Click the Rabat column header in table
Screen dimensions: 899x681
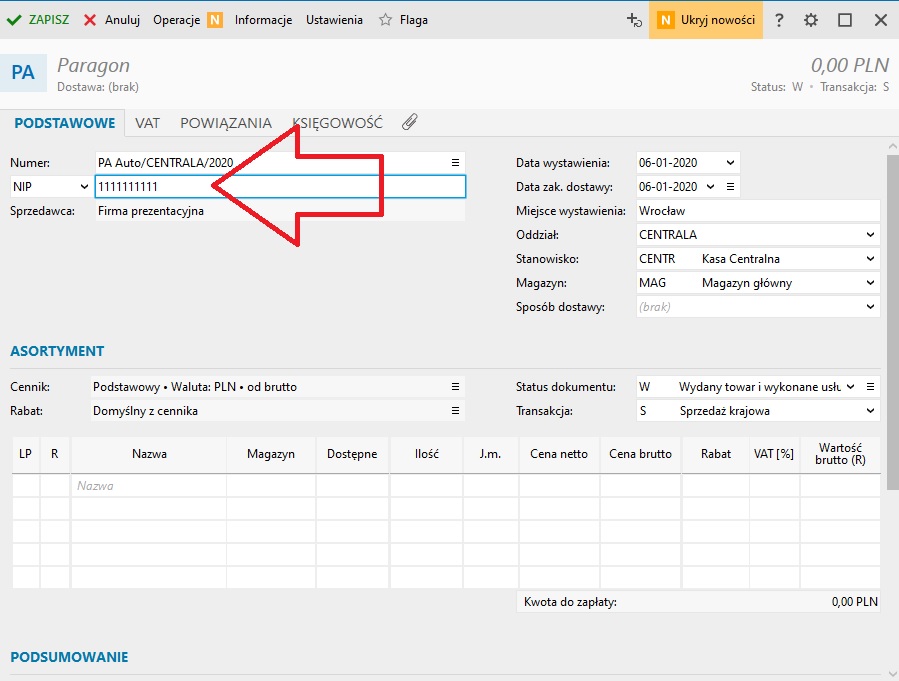(x=716, y=454)
